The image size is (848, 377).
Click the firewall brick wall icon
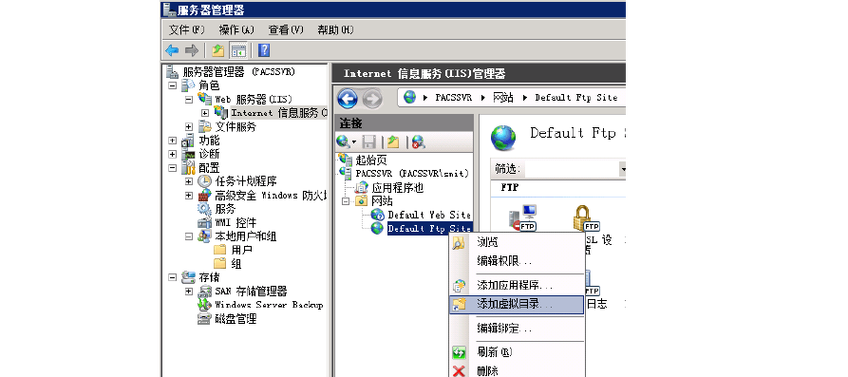[204, 195]
